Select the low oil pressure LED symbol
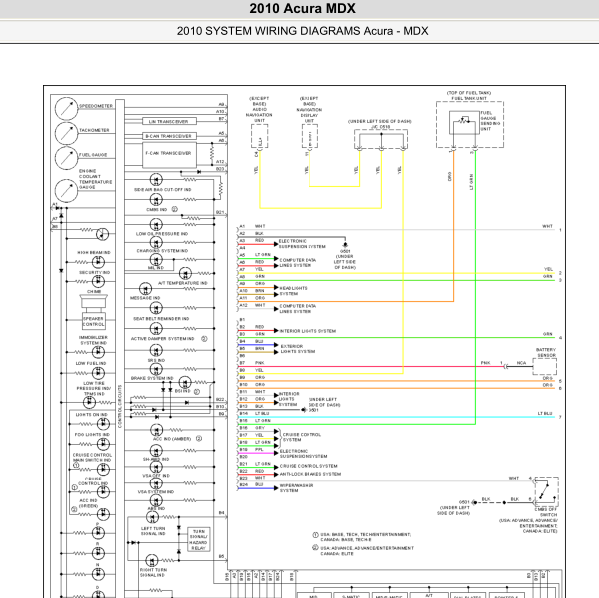The height and width of the screenshot is (598, 599). click(x=156, y=224)
